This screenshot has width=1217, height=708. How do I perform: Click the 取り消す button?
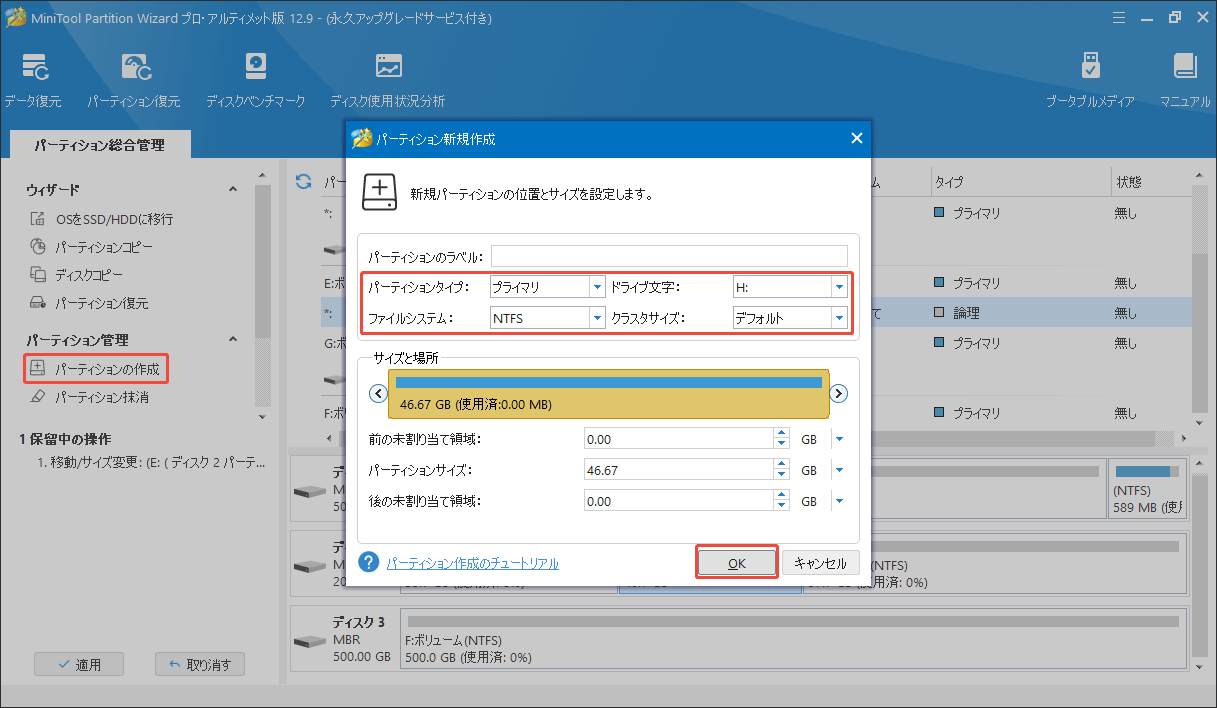200,664
